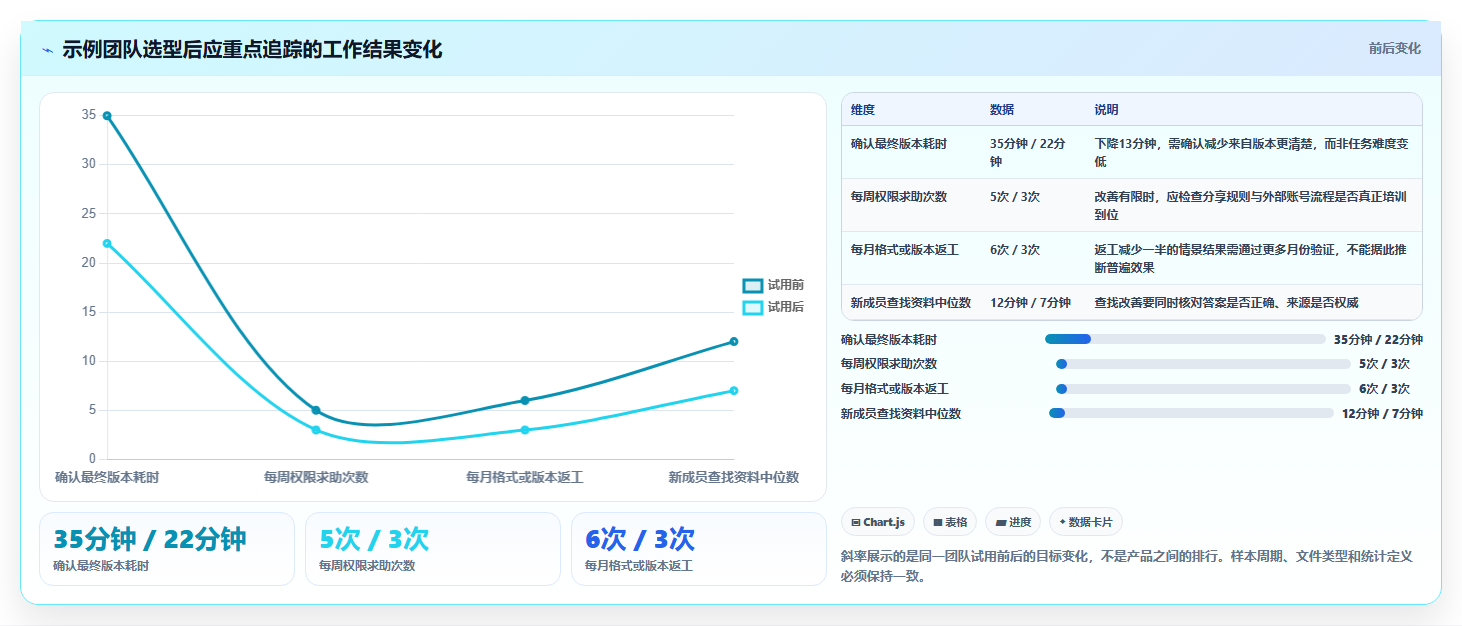Toggle the 试用后 legend item
This screenshot has height=626, width=1462.
[x=773, y=307]
